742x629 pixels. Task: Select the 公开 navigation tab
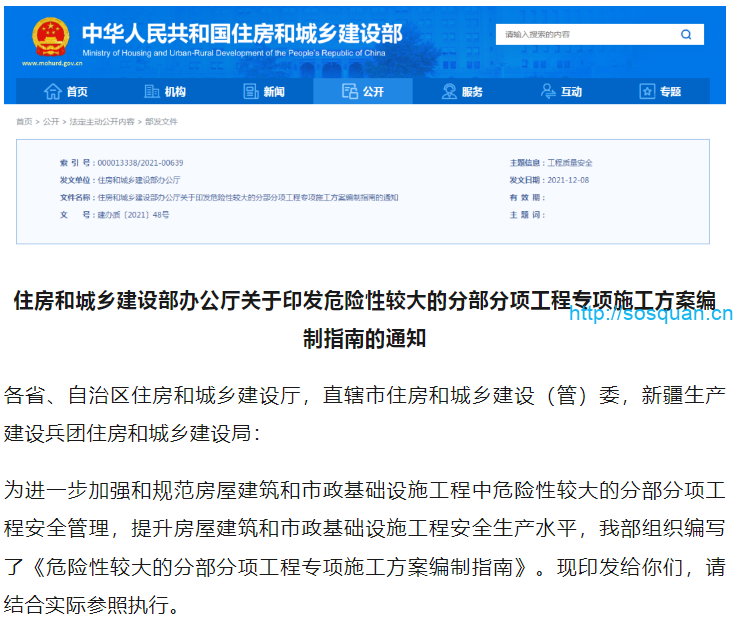point(363,91)
